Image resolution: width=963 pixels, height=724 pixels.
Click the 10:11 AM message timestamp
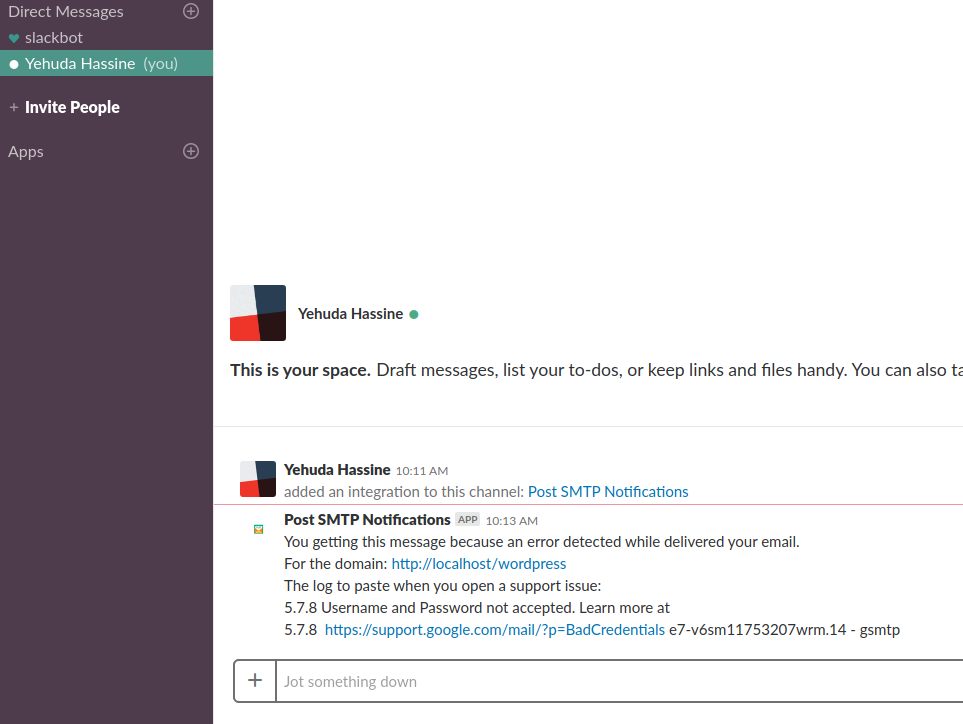(422, 471)
